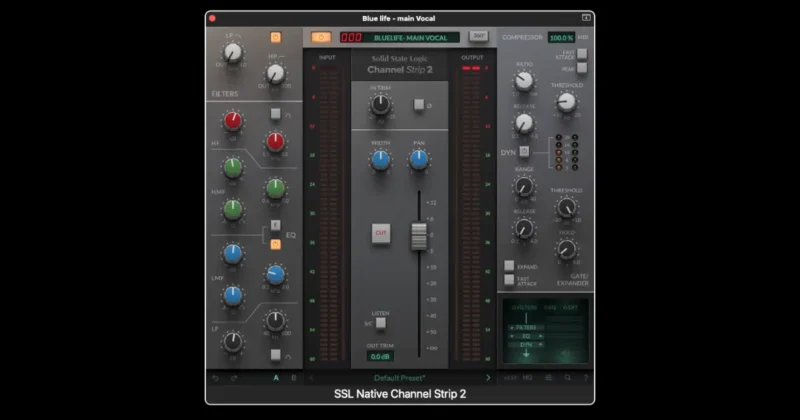Click the Out Trim 0.0 dB field

tap(380, 356)
